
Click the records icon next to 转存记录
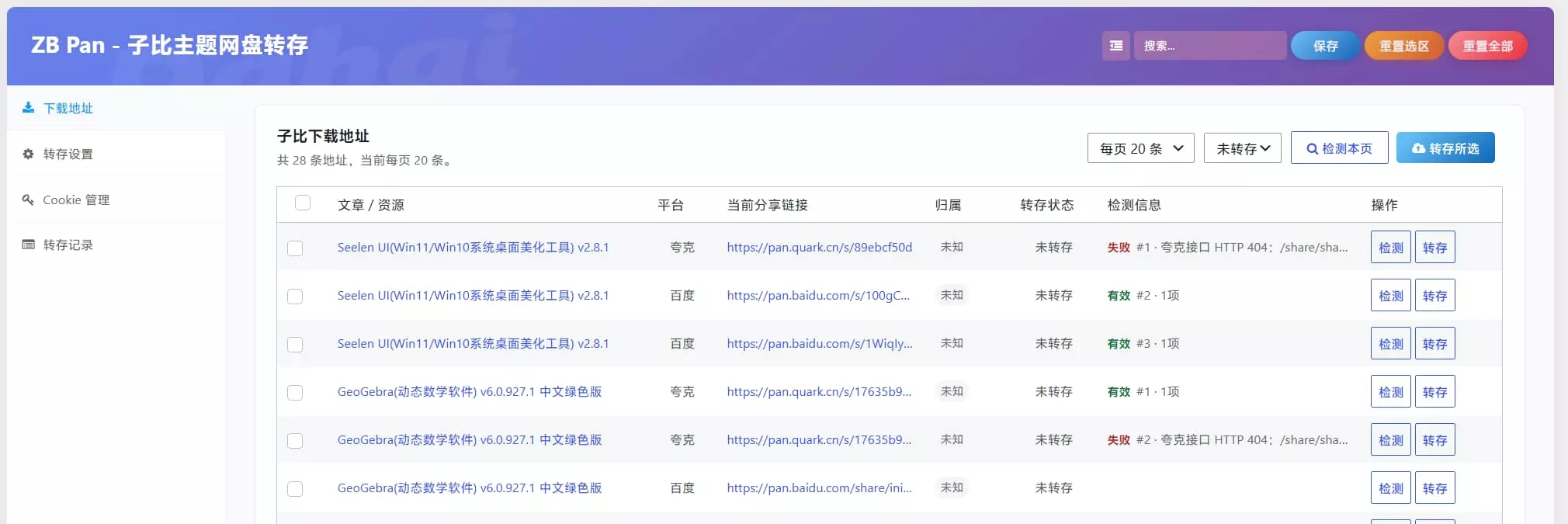29,245
